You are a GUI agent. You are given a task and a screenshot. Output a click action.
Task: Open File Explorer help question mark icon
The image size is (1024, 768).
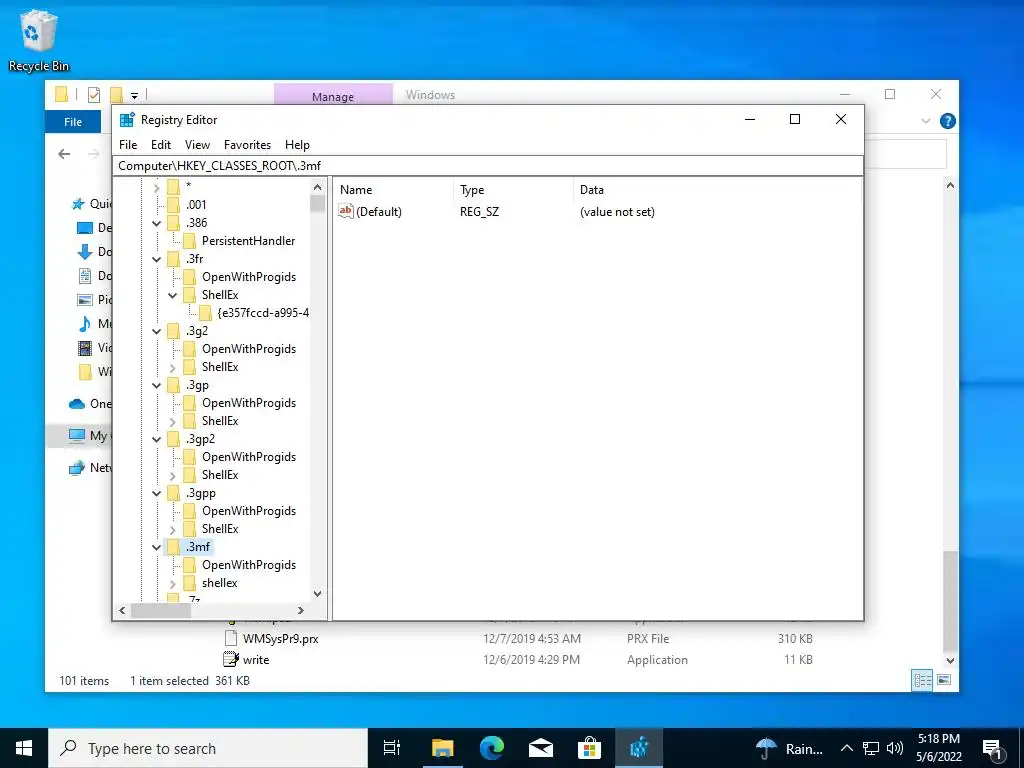point(948,121)
